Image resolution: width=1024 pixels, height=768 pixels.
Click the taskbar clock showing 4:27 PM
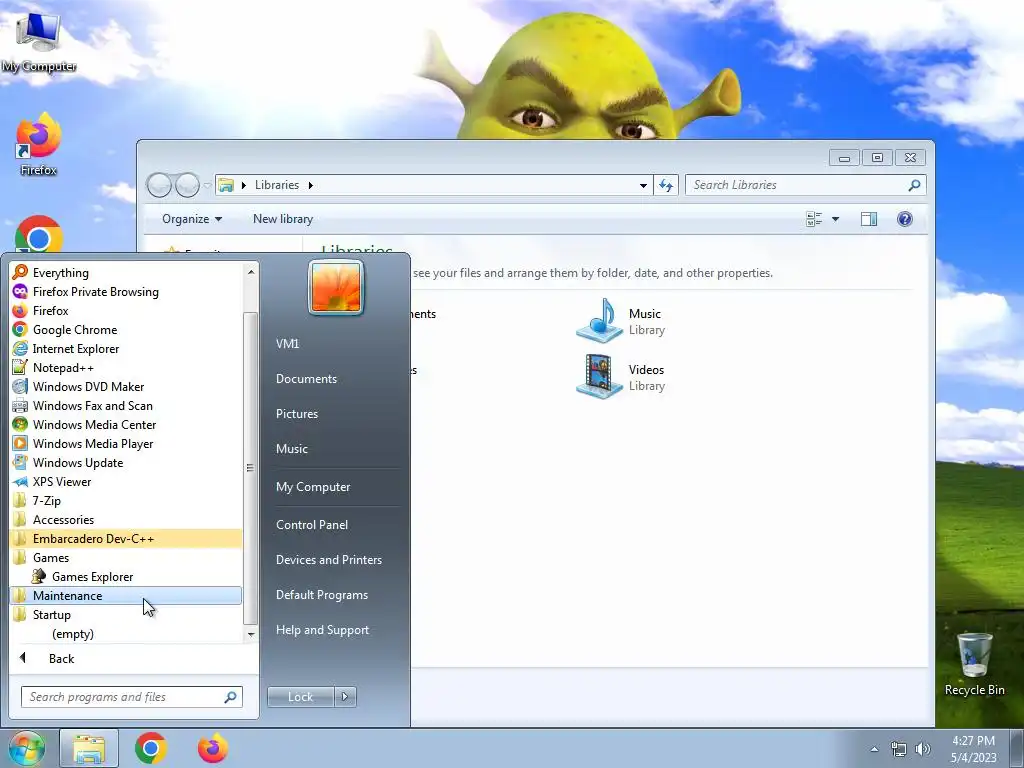pos(974,749)
